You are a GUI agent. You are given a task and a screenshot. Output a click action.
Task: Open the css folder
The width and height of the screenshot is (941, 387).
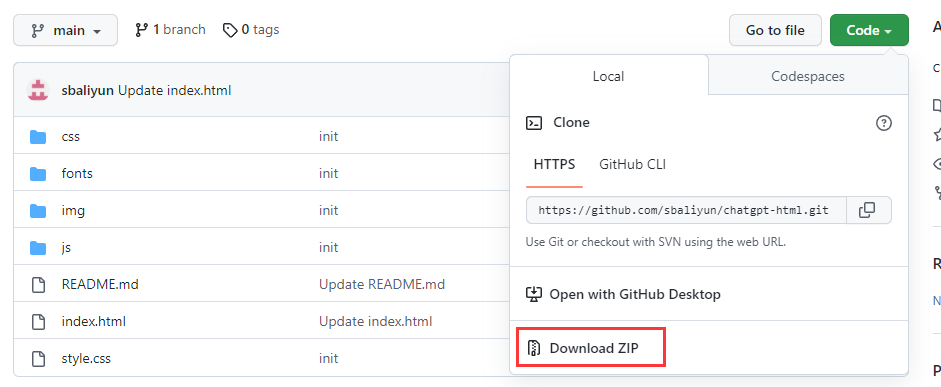71,137
